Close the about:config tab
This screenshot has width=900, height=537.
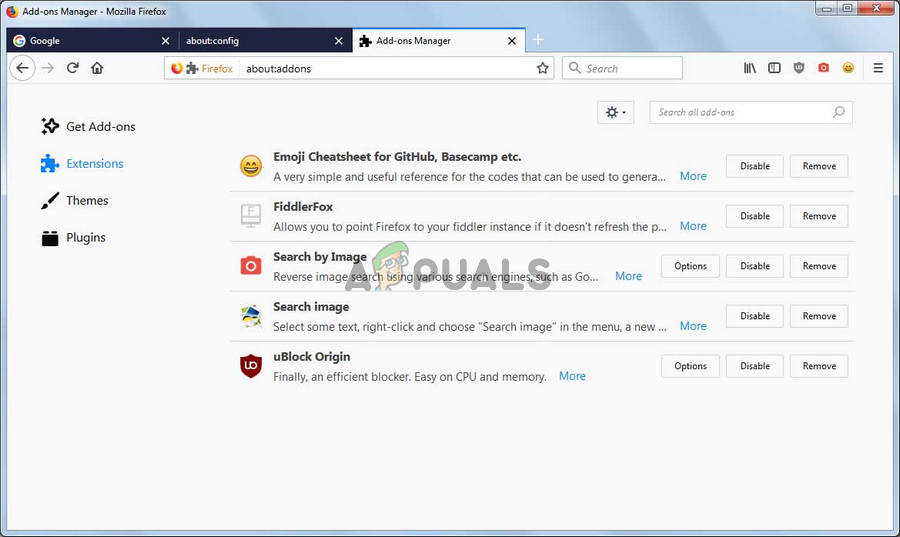point(339,41)
